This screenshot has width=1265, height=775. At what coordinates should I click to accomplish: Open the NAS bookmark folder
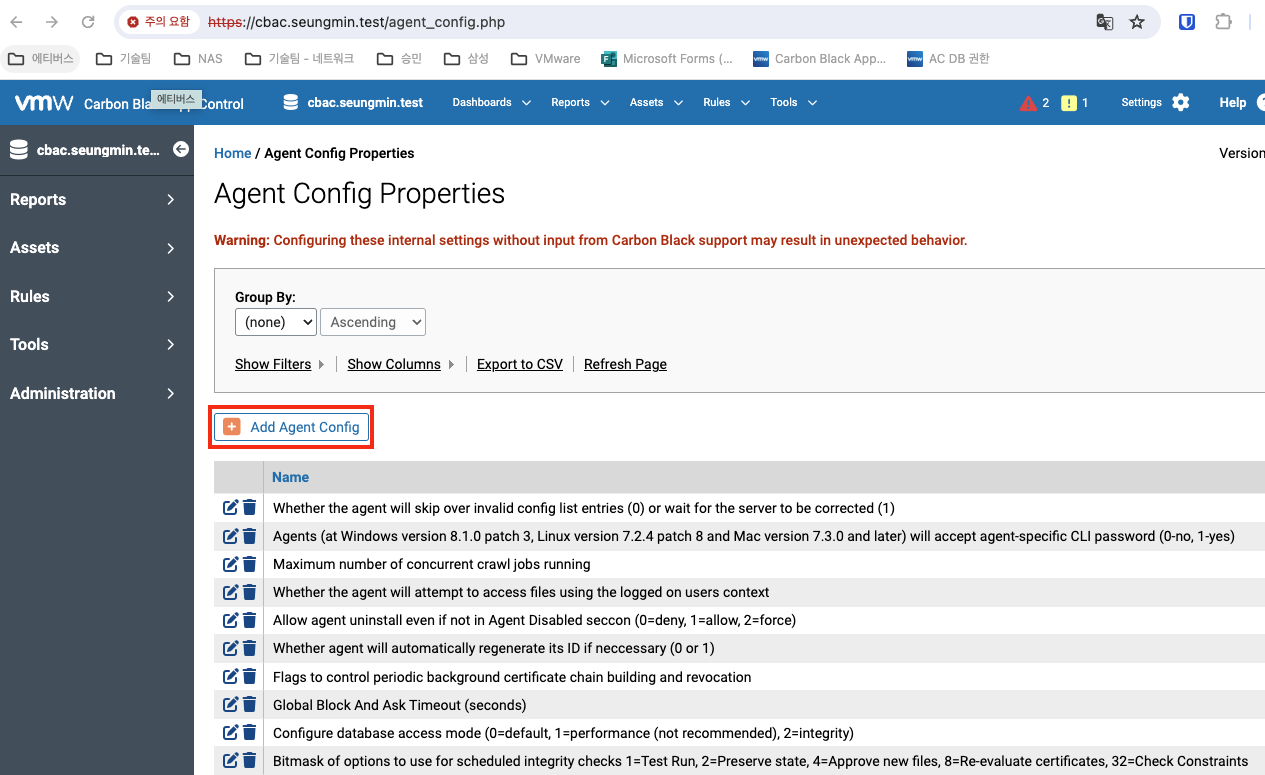pyautogui.click(x=198, y=59)
